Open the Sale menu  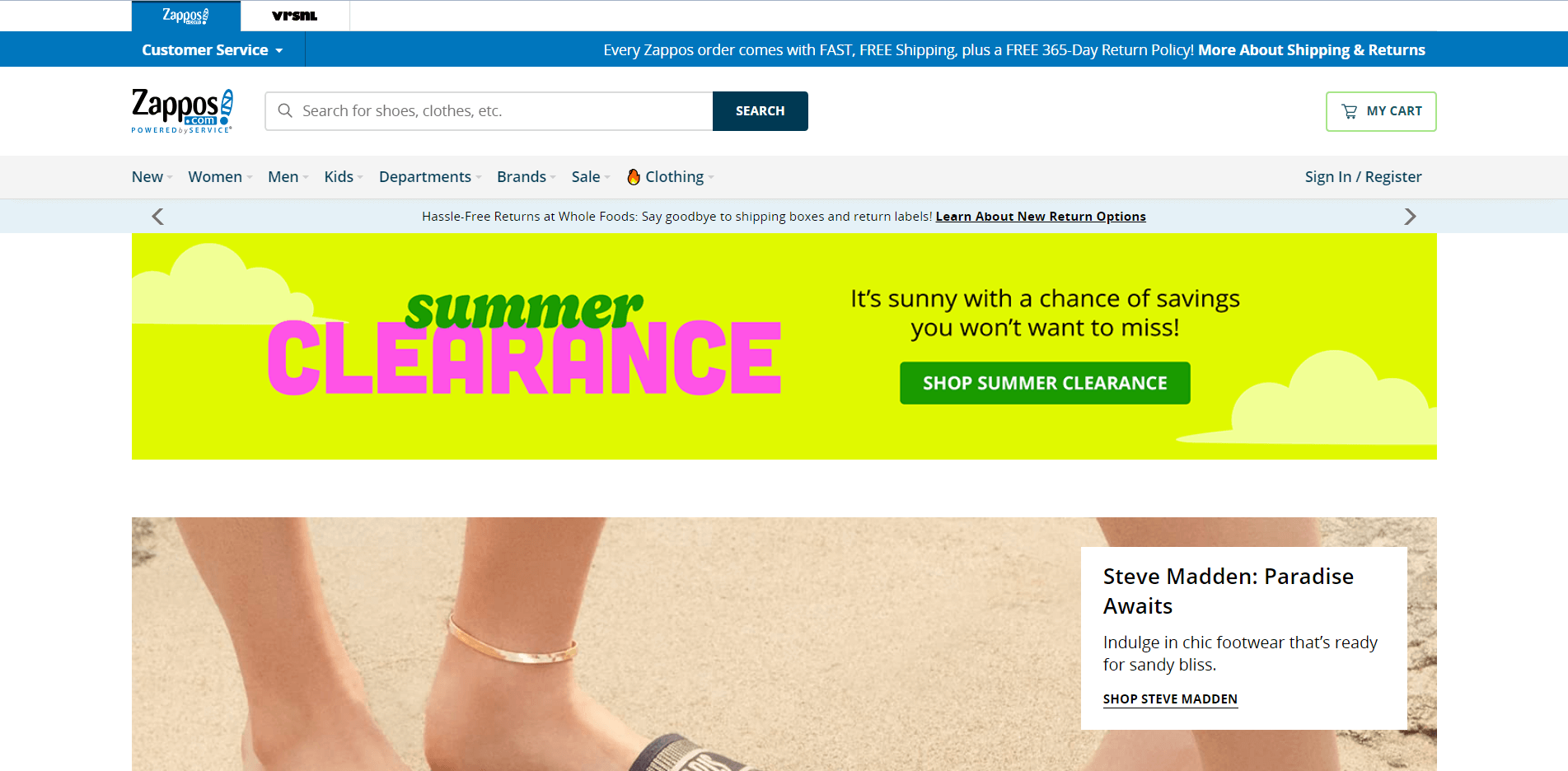[x=591, y=177]
